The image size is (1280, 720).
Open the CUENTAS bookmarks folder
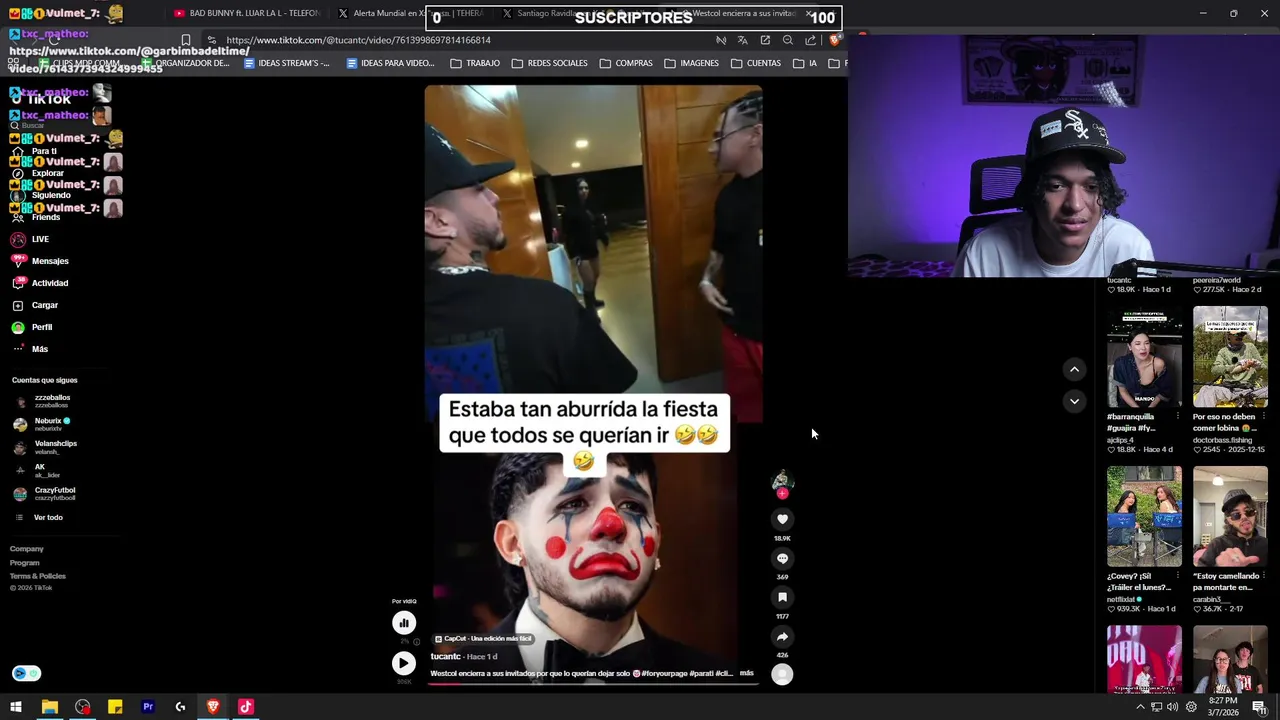pos(756,63)
